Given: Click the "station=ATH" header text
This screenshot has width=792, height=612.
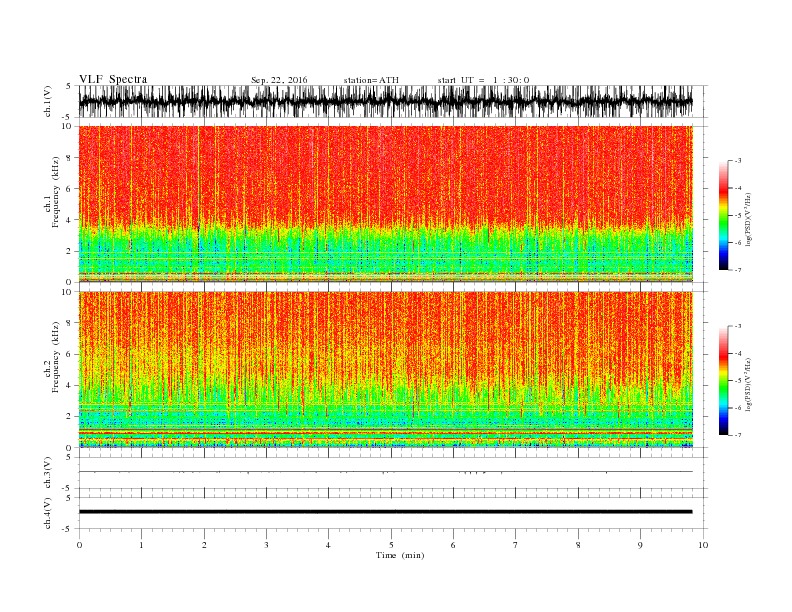Looking at the screenshot, I should pyautogui.click(x=371, y=80).
